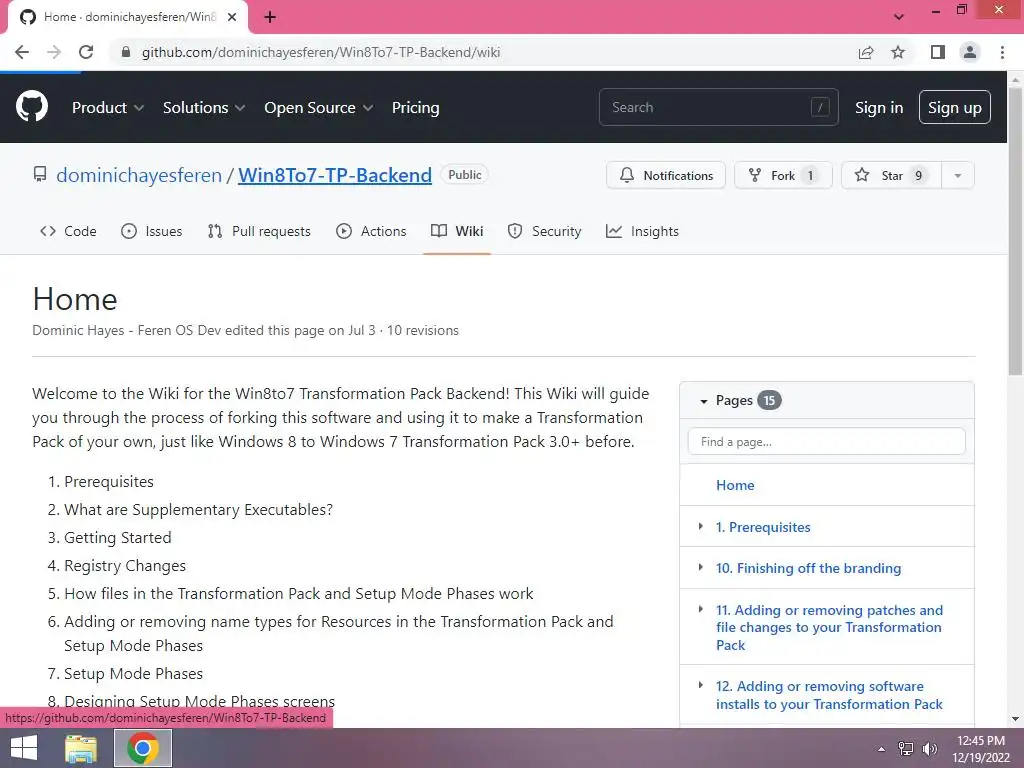1024x768 pixels.
Task: Expand the 1. Prerequisites page entry
Action: (x=701, y=526)
